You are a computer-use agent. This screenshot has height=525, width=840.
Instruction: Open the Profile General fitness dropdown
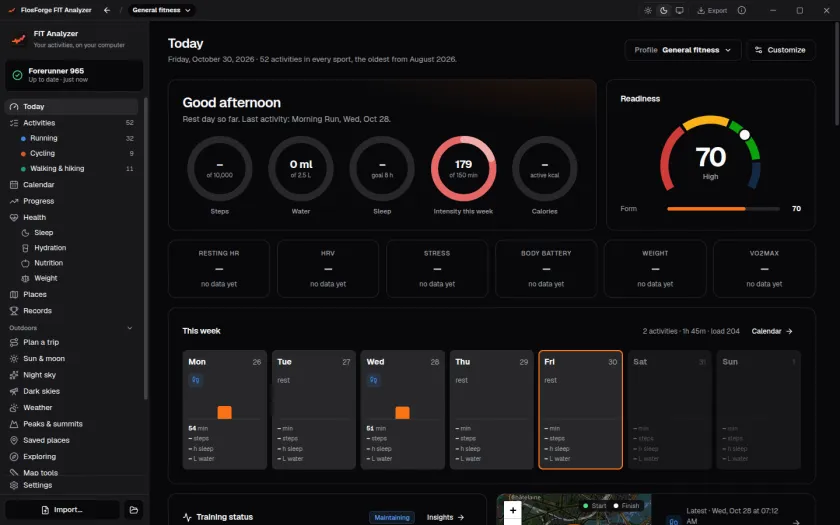(x=682, y=50)
